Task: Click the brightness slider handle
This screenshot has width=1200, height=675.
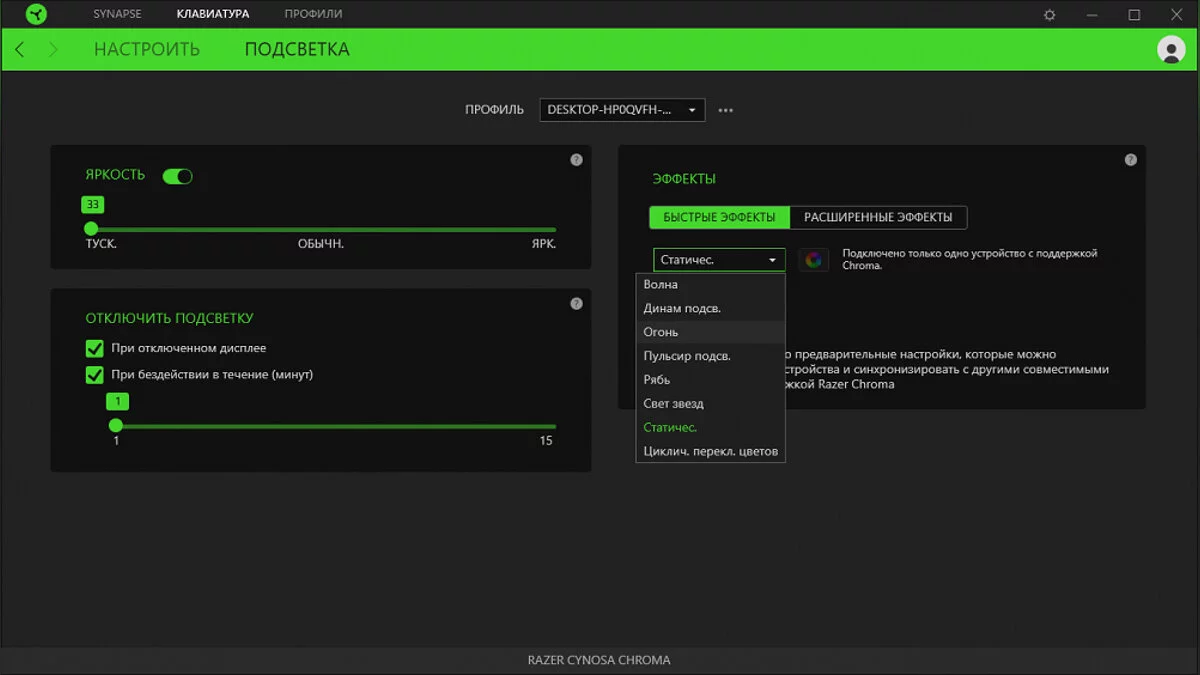Action: [91, 229]
